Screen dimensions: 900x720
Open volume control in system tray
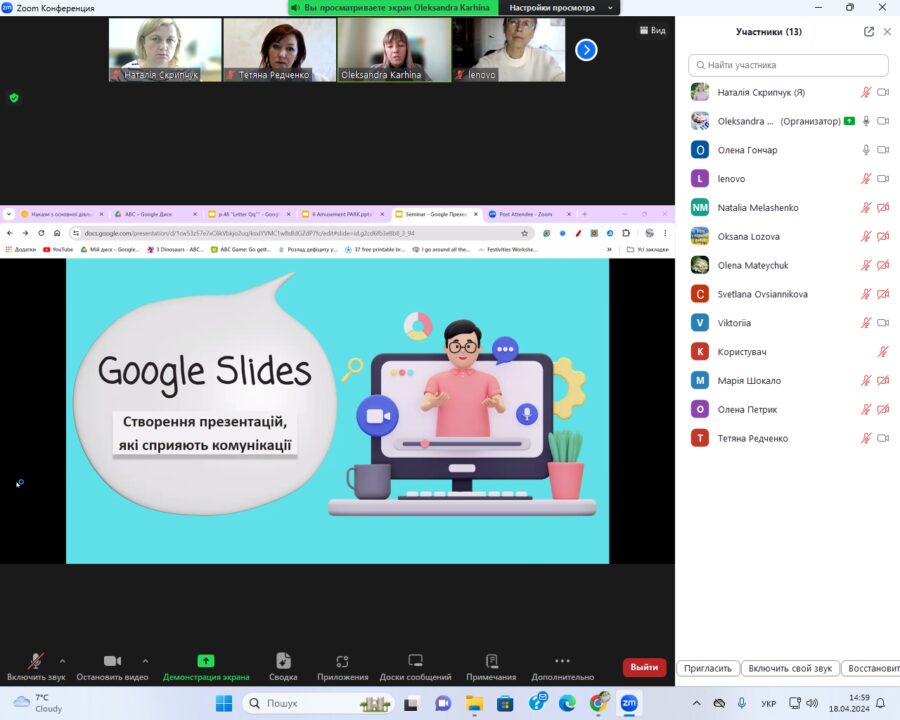click(812, 703)
